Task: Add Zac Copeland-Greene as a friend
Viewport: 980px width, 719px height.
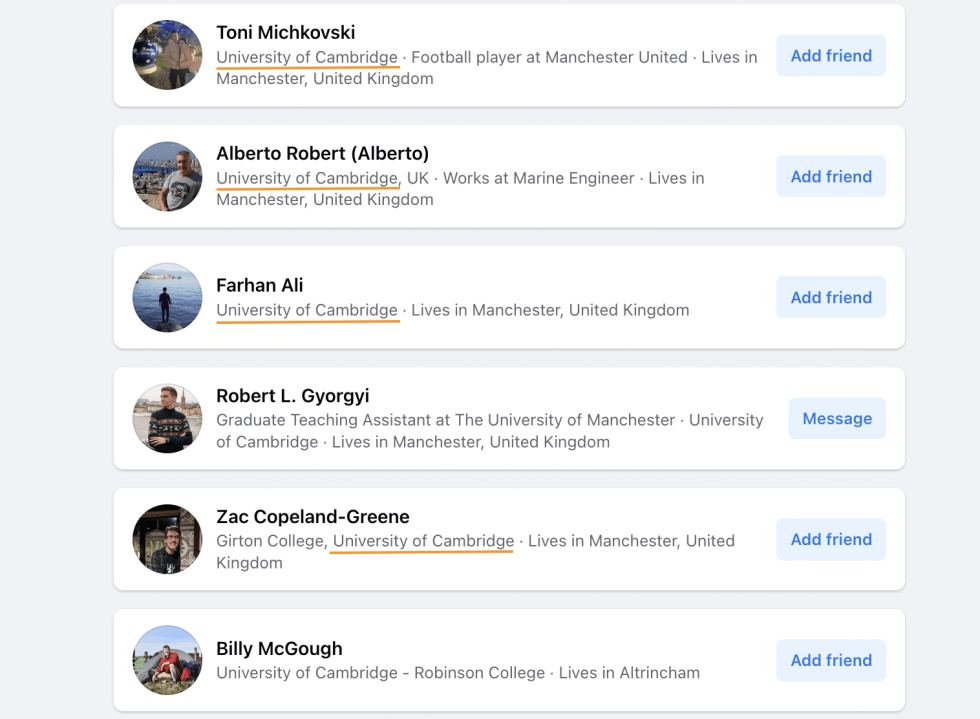Action: [831, 539]
